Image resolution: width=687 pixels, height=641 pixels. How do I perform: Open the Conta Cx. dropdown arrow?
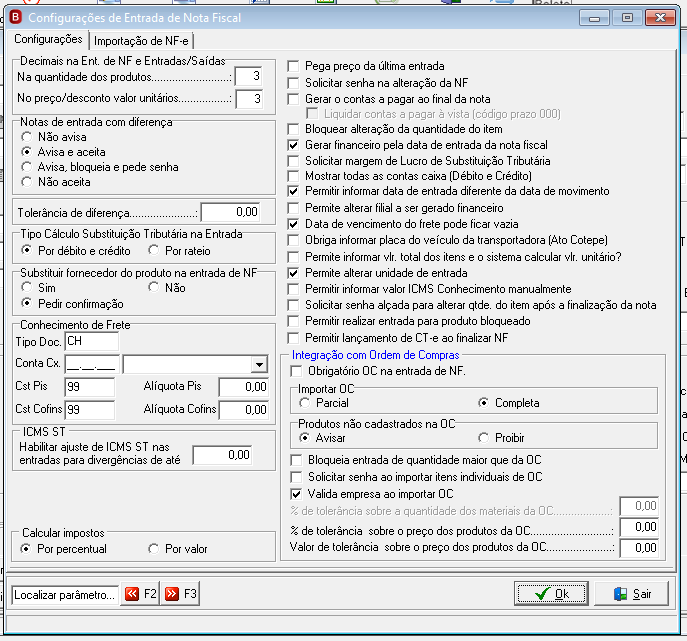tap(260, 364)
